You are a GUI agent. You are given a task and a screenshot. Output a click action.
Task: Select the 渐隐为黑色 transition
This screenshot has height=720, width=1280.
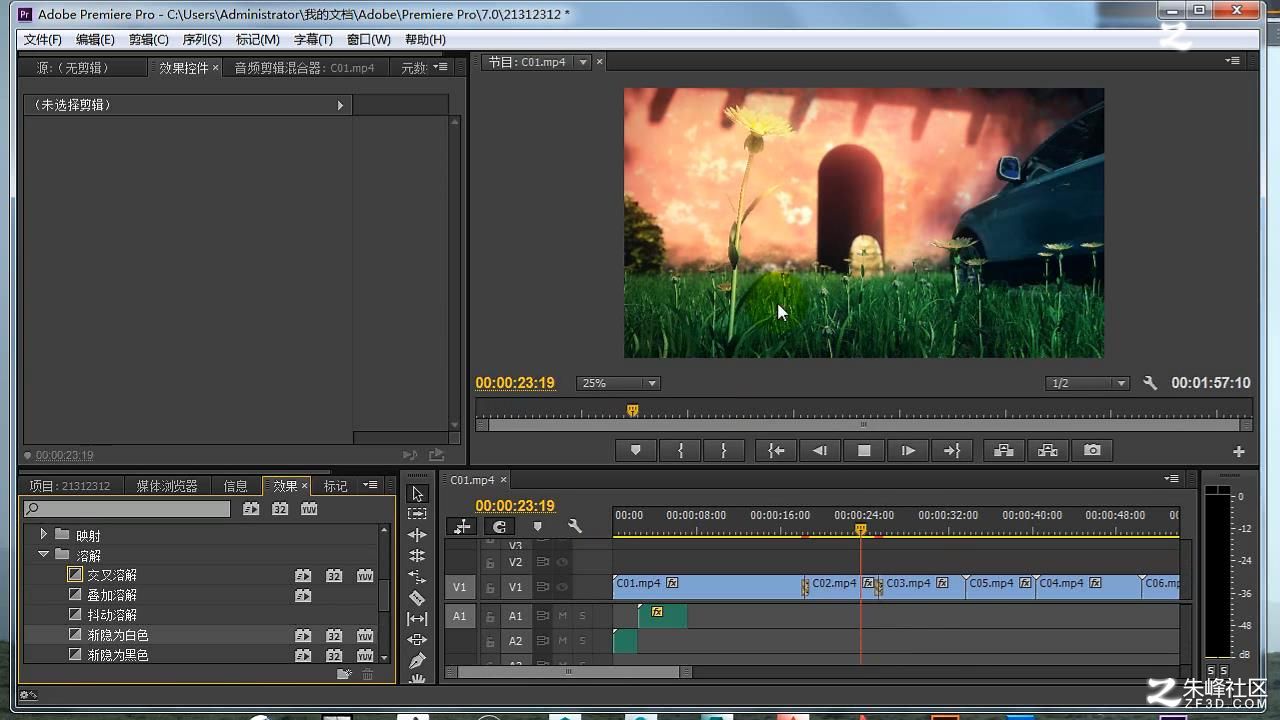118,655
